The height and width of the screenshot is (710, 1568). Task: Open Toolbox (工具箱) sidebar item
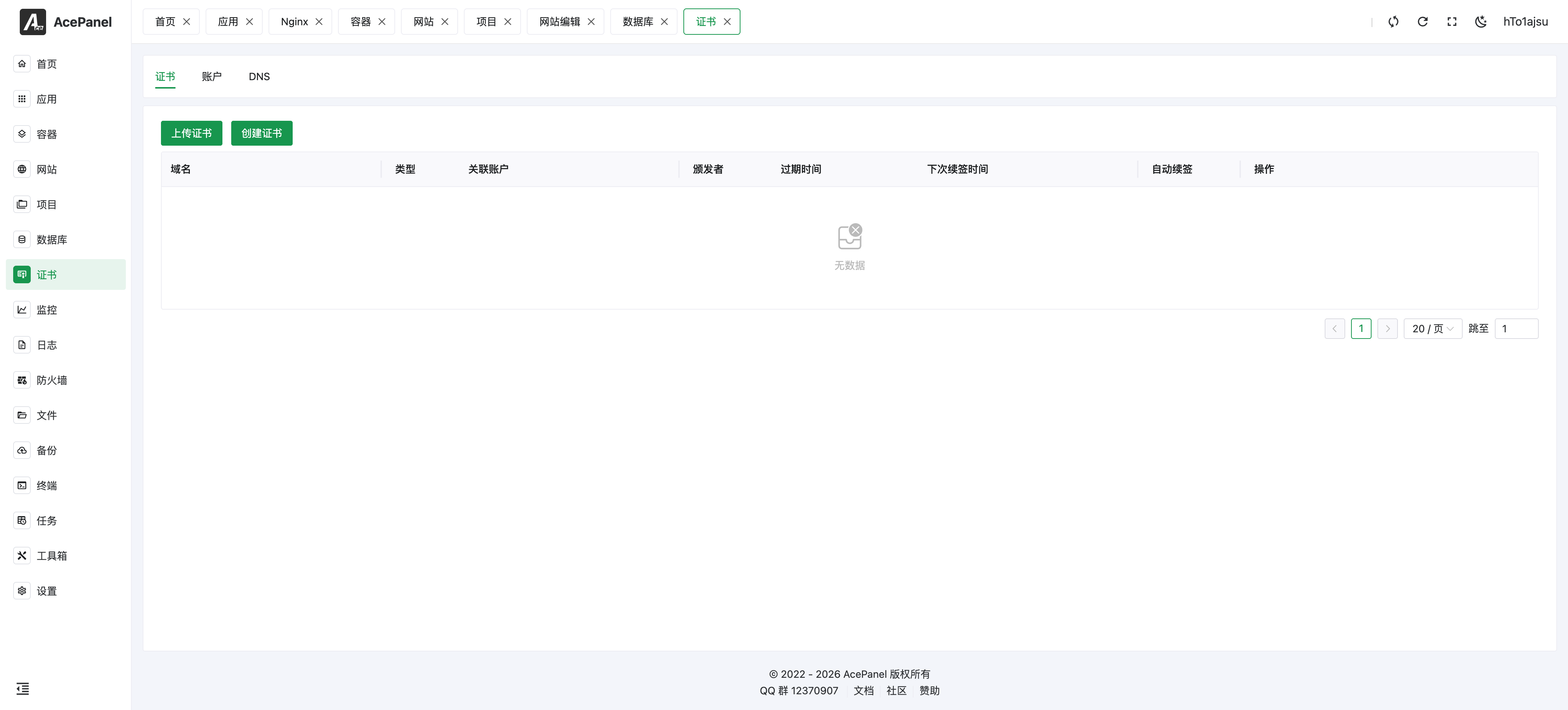coord(51,555)
